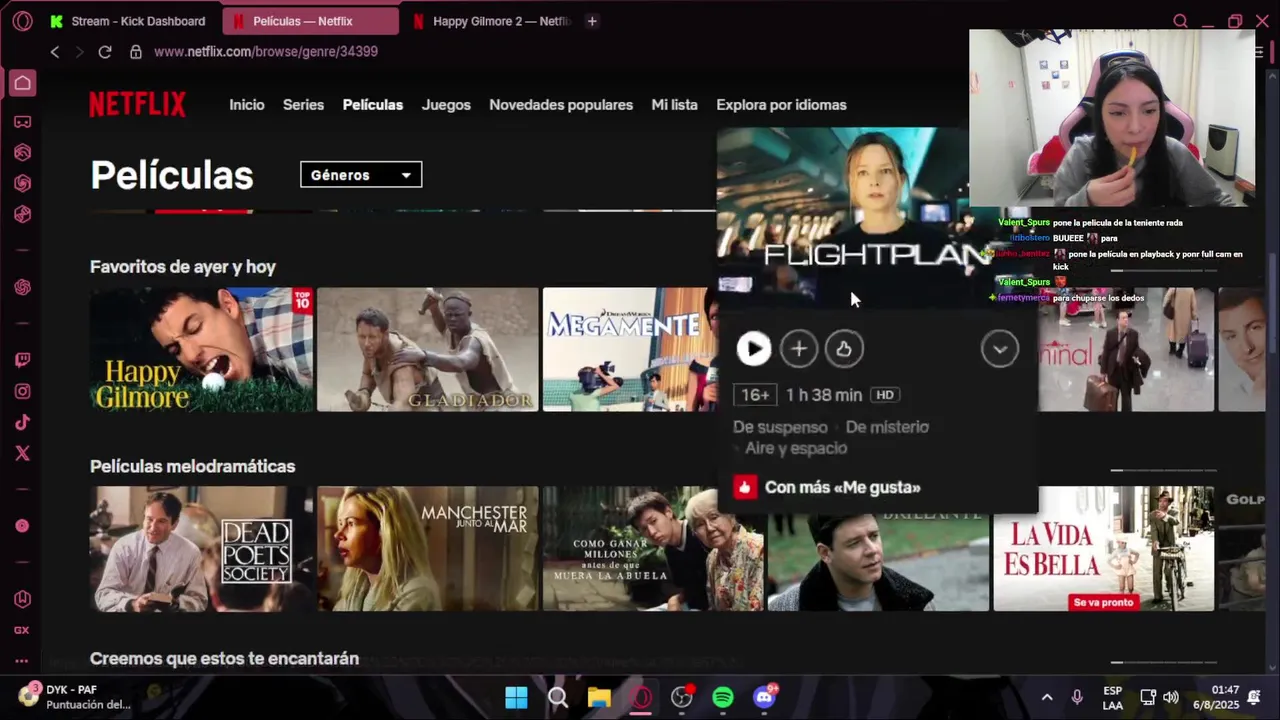1280x720 pixels.
Task: Select Películas in Netflix navigation bar
Action: [x=373, y=104]
